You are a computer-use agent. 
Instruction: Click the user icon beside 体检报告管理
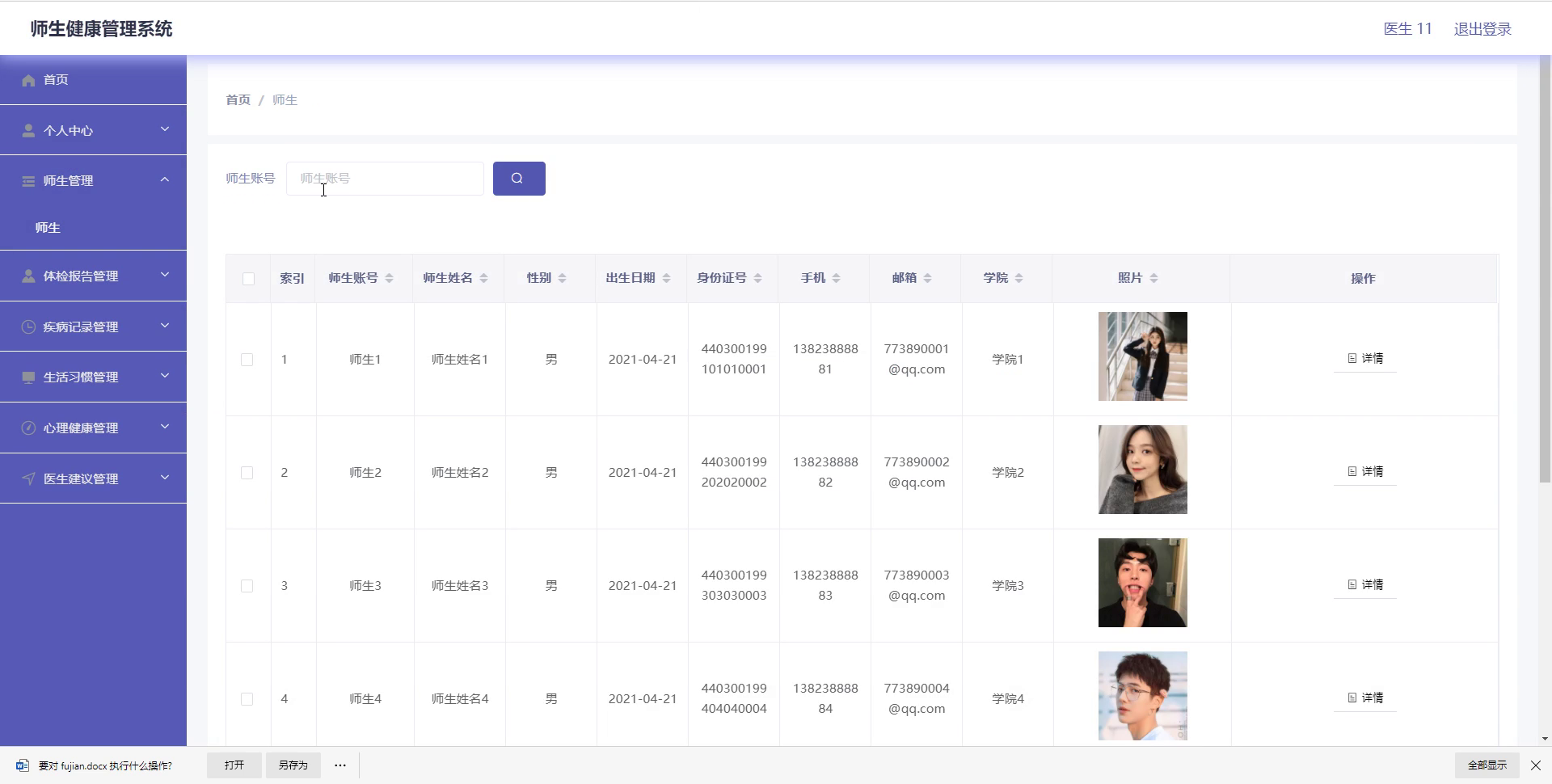pyautogui.click(x=28, y=276)
